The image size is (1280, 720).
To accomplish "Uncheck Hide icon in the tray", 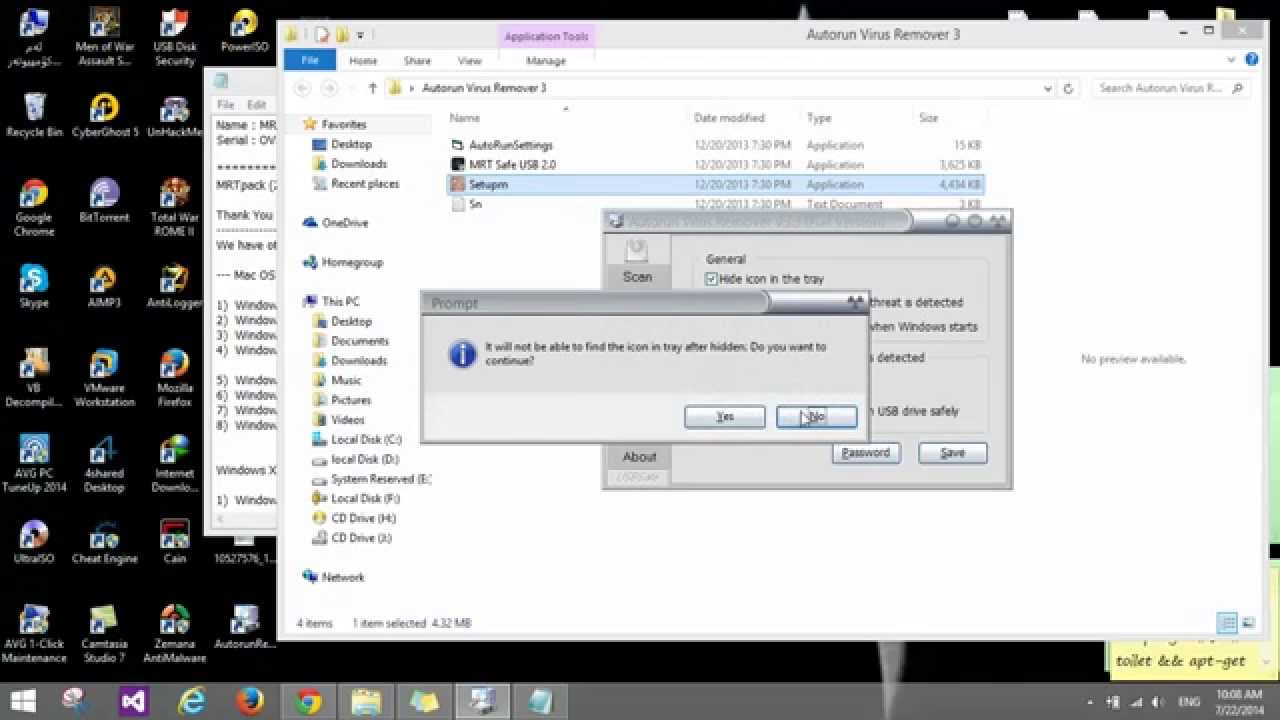I will coord(711,279).
